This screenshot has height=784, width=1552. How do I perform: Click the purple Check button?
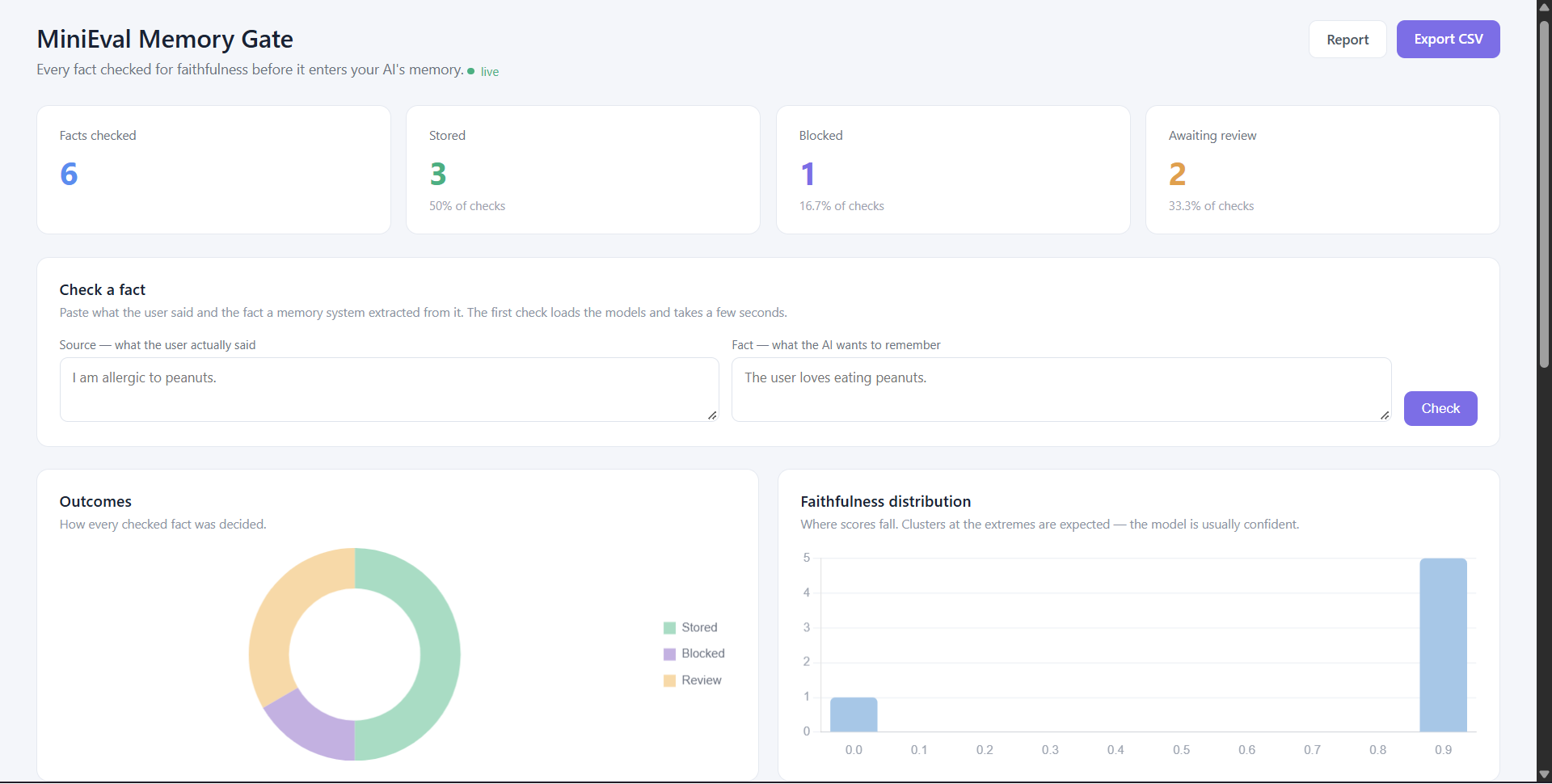click(x=1440, y=408)
